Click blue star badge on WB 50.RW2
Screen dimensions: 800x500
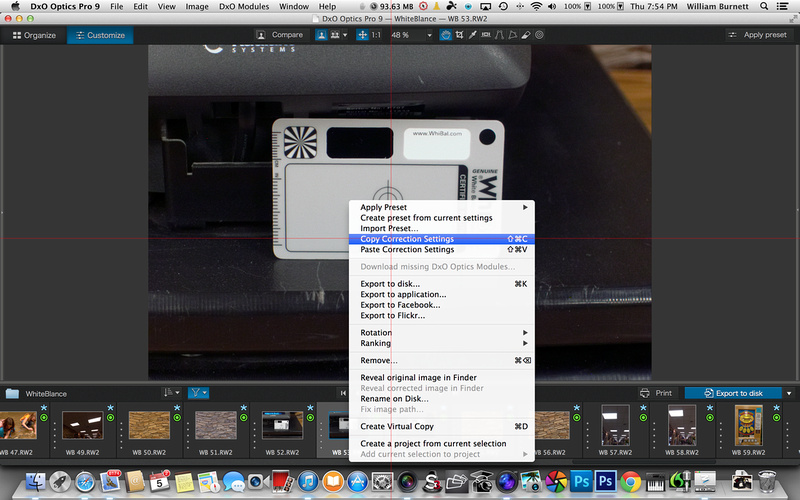177,408
